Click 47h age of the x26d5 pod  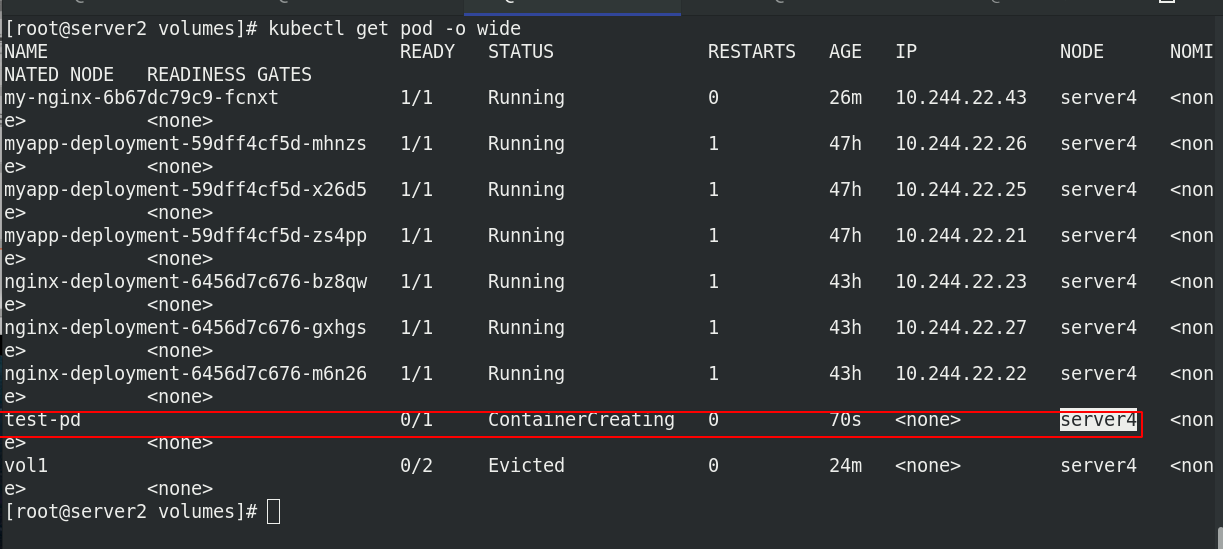point(845,190)
